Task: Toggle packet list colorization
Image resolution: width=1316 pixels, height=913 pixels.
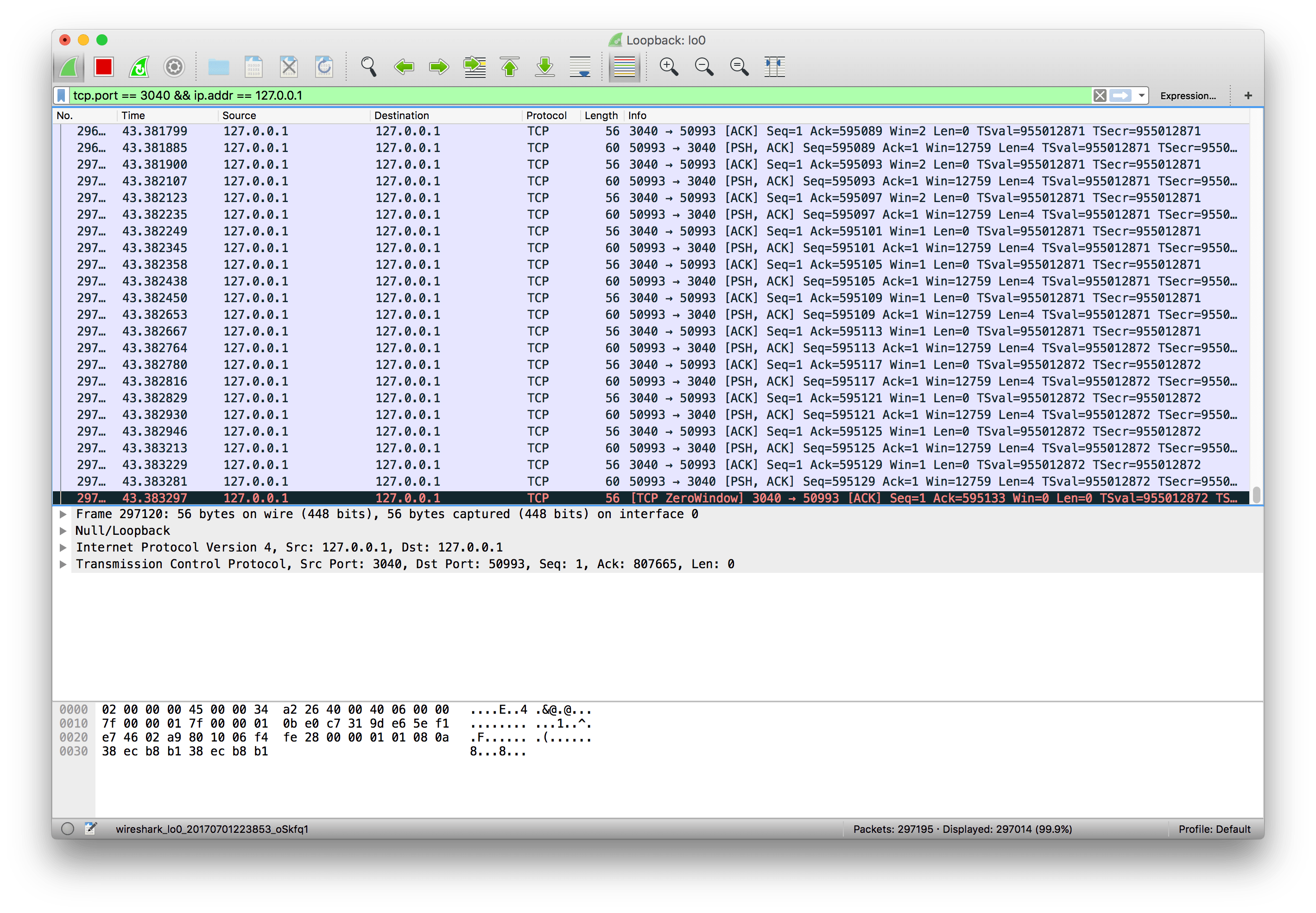Action: [x=624, y=67]
